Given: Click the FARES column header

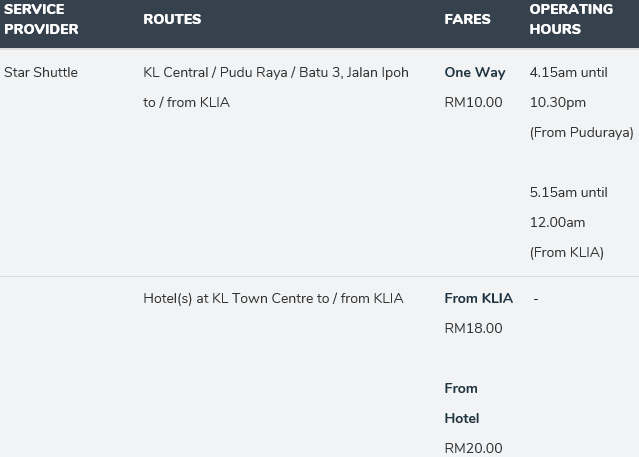Looking at the screenshot, I should pyautogui.click(x=467, y=19).
